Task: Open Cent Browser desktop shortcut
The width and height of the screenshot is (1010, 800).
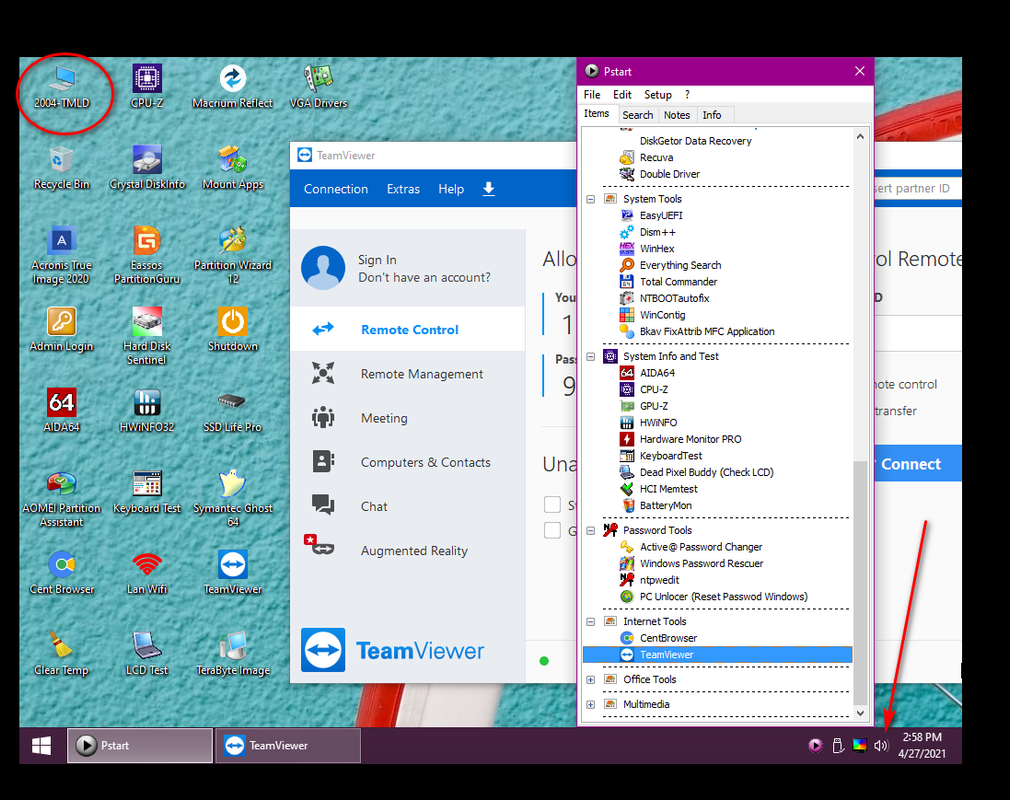Action: pyautogui.click(x=62, y=573)
